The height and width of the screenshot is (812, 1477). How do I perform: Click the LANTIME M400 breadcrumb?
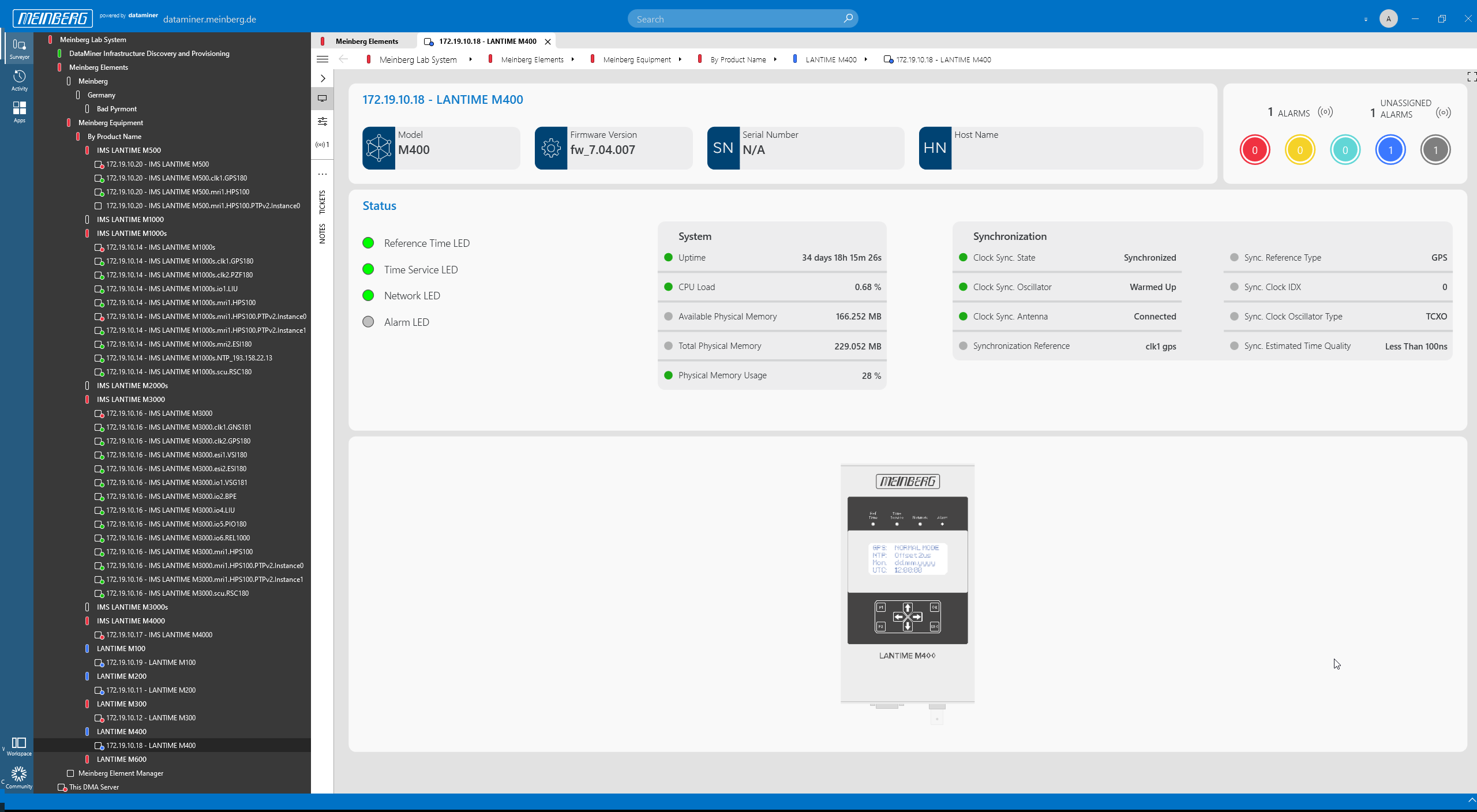pyautogui.click(x=831, y=59)
